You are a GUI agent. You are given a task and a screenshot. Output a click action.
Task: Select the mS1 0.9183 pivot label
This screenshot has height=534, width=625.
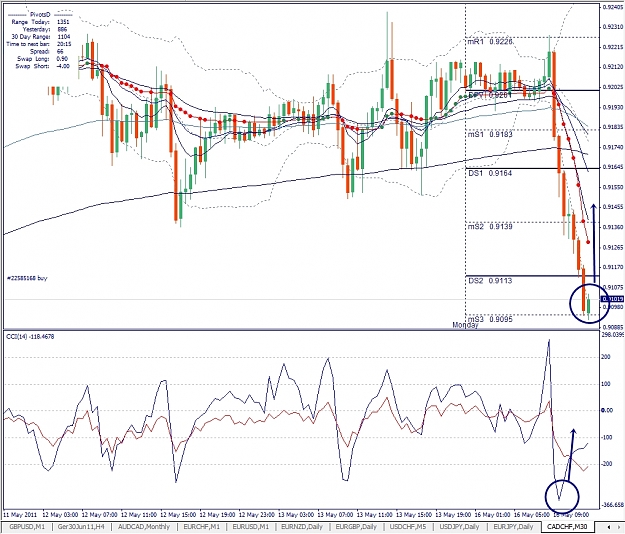[490, 134]
